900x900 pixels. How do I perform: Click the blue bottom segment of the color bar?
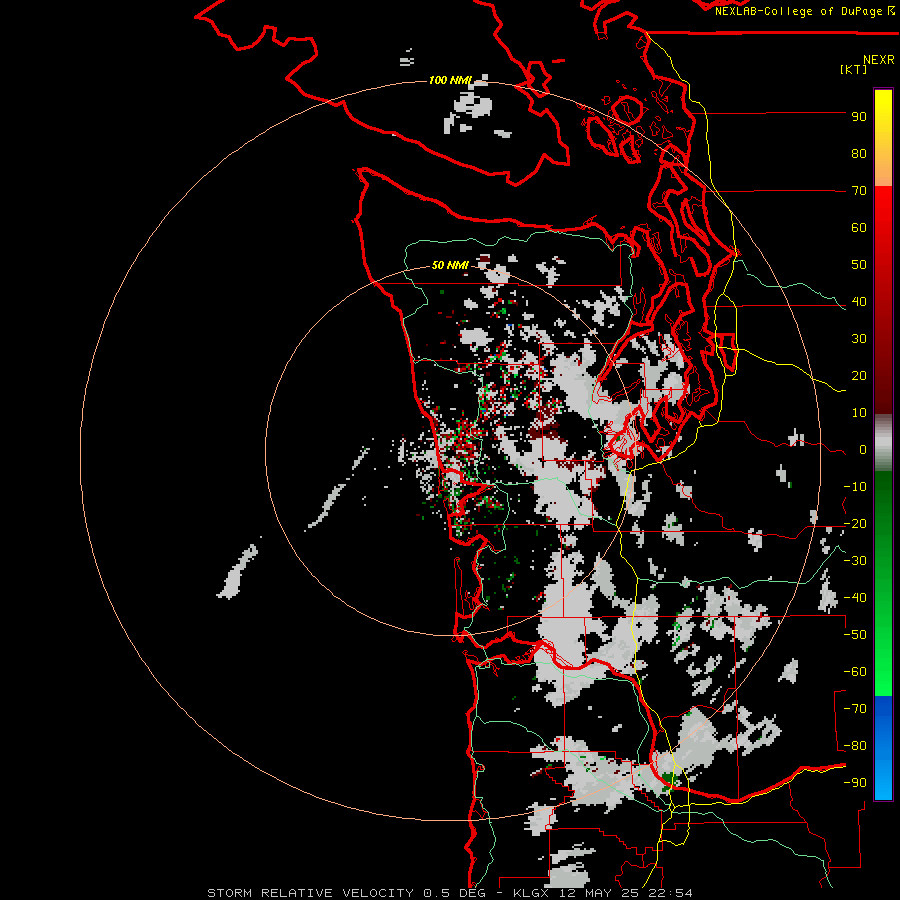pos(883,748)
